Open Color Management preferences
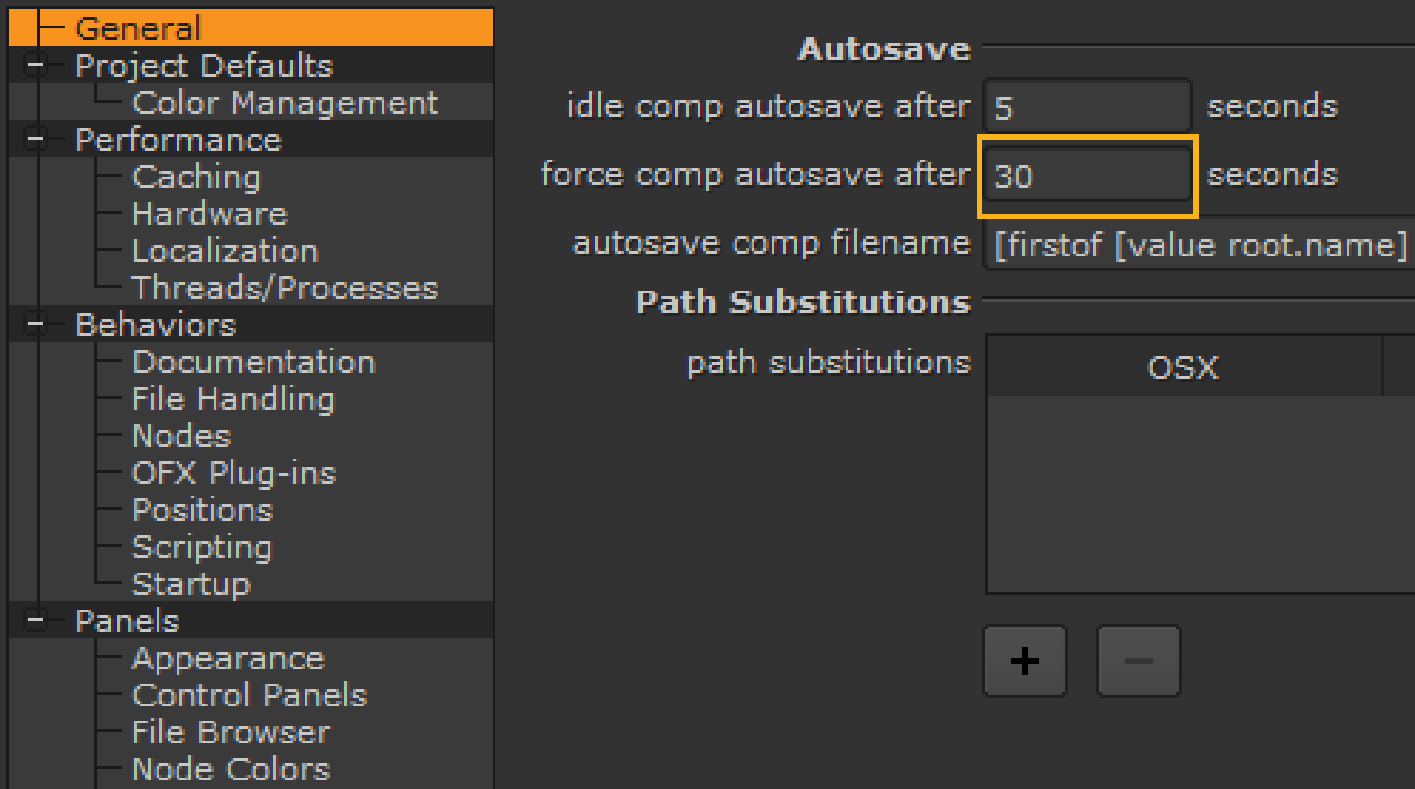This screenshot has height=789, width=1415. [x=285, y=103]
